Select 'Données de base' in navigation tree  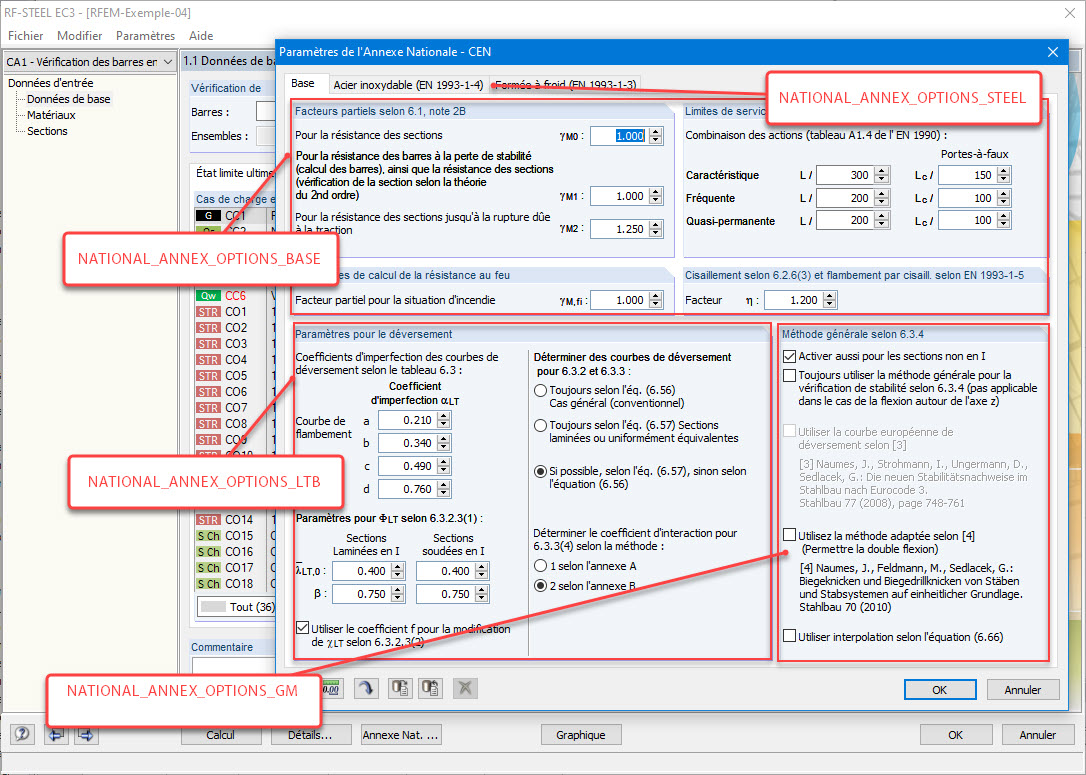tap(69, 99)
